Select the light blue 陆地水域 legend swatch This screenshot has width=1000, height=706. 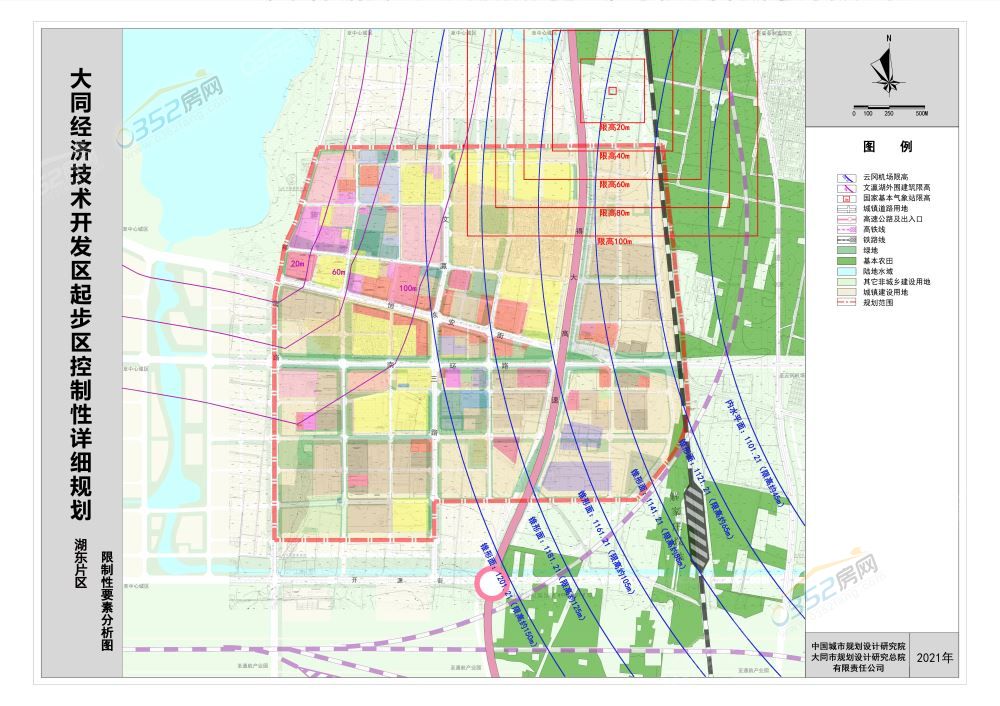click(x=845, y=270)
